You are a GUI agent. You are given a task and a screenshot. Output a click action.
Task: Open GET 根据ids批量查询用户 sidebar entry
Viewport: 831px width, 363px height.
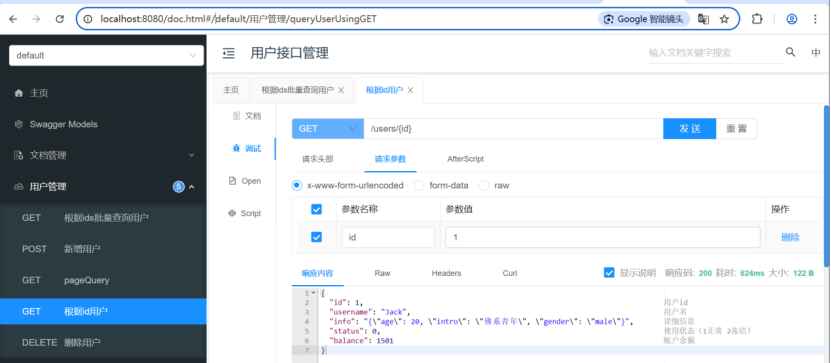coord(103,218)
